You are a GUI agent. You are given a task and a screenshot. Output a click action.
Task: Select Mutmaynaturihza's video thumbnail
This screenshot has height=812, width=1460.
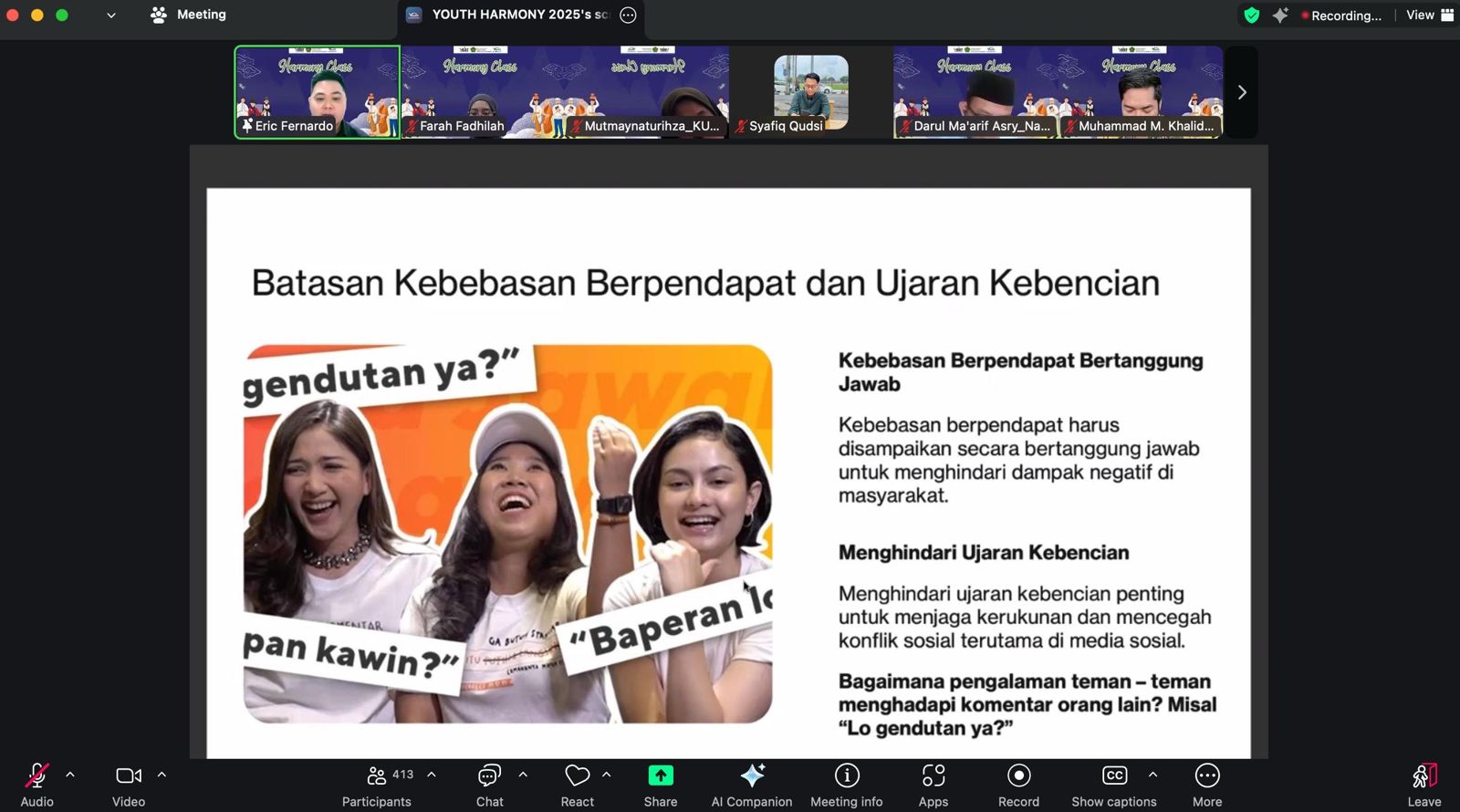647,92
